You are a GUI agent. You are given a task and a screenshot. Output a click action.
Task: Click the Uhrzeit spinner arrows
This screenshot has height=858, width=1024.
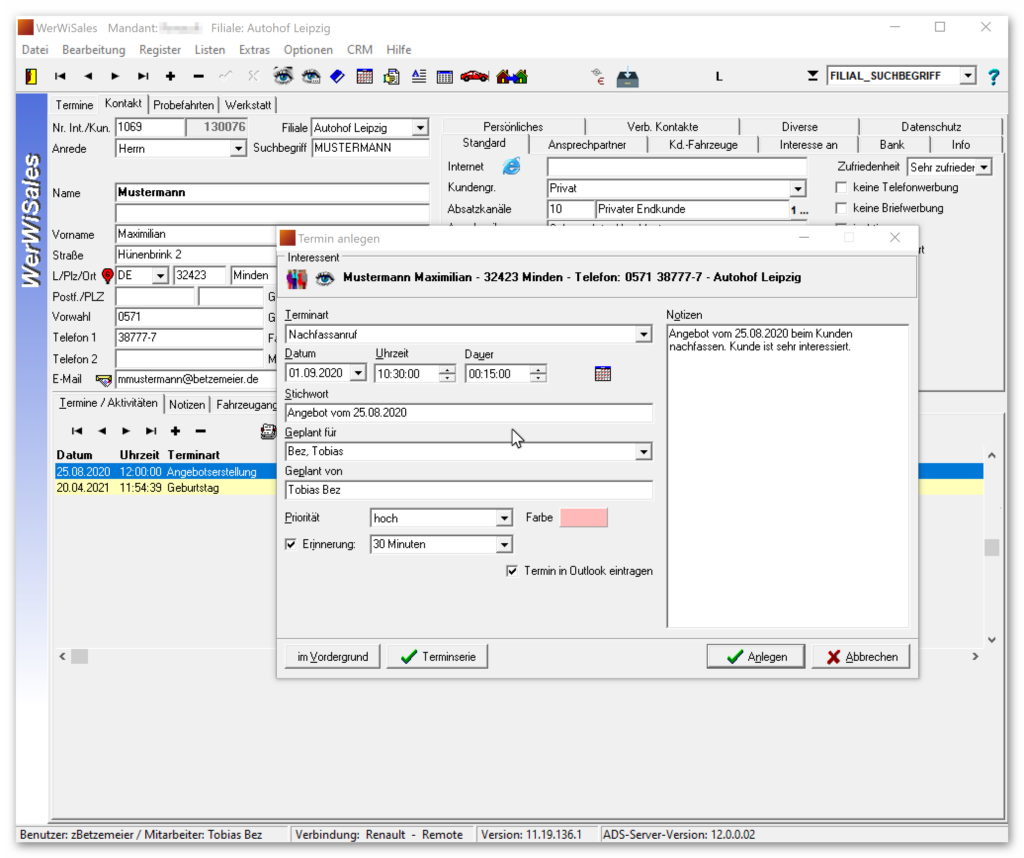447,373
